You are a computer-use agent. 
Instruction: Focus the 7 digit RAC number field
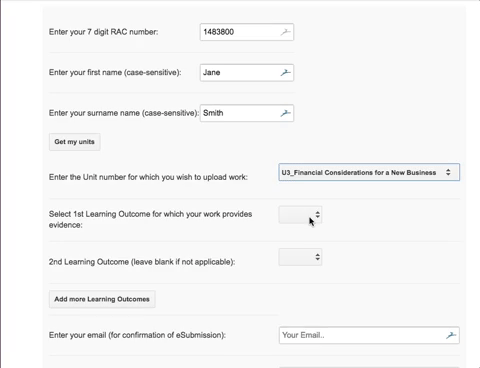click(247, 32)
